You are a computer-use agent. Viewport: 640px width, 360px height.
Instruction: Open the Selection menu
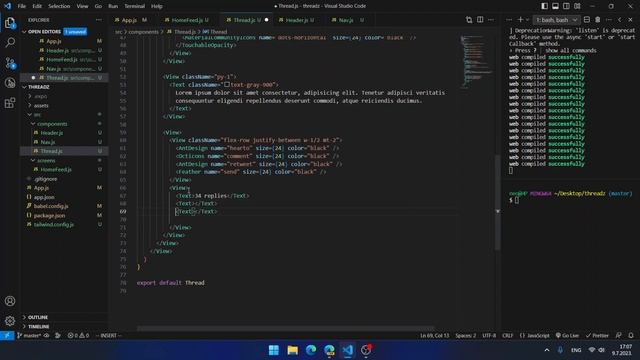click(x=59, y=6)
